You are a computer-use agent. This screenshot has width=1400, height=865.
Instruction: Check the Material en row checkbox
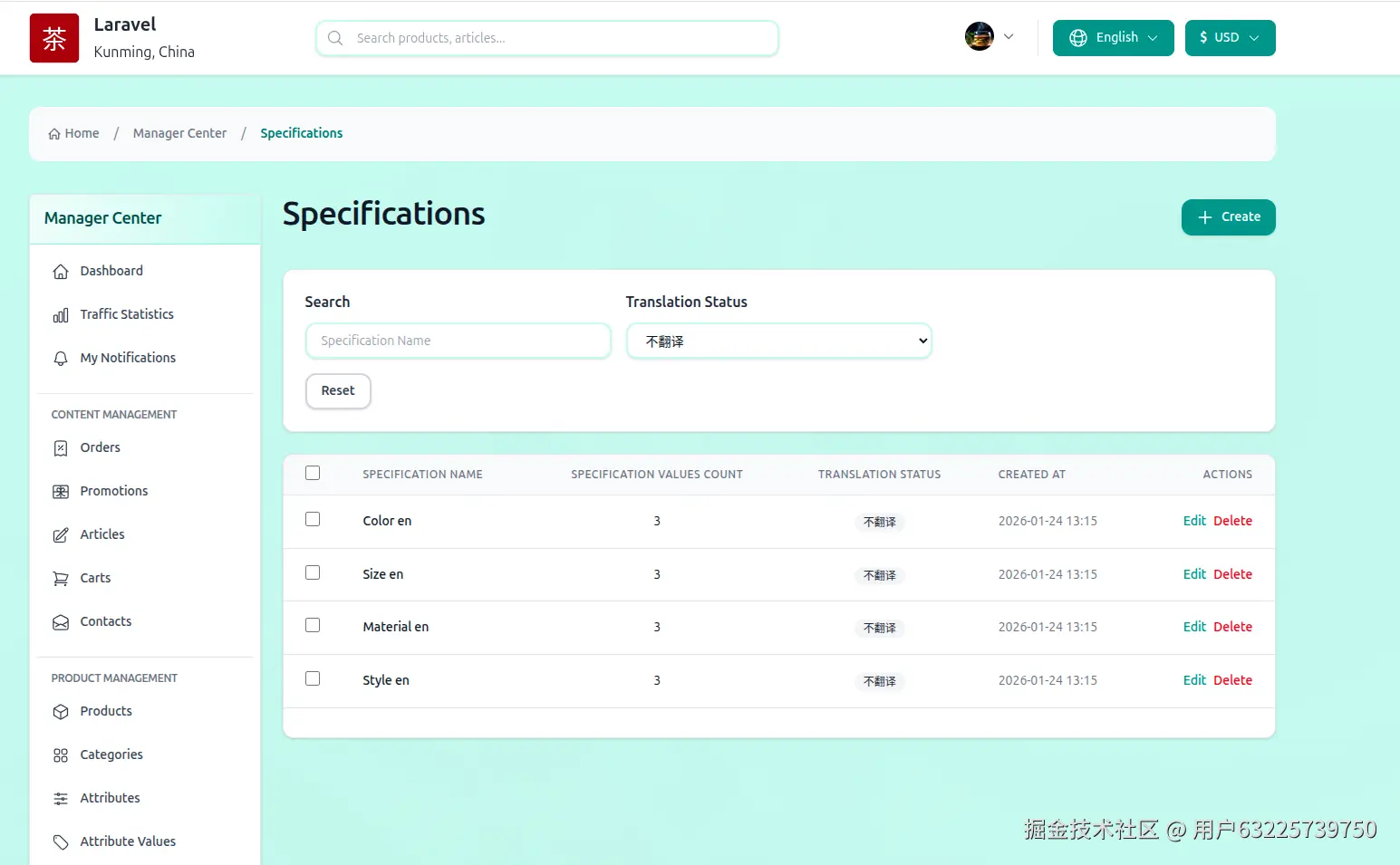click(x=313, y=625)
